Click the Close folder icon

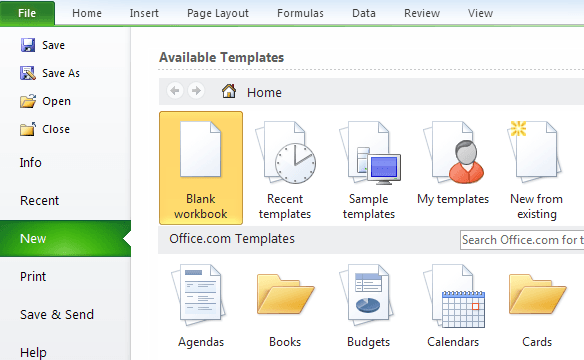[28, 129]
